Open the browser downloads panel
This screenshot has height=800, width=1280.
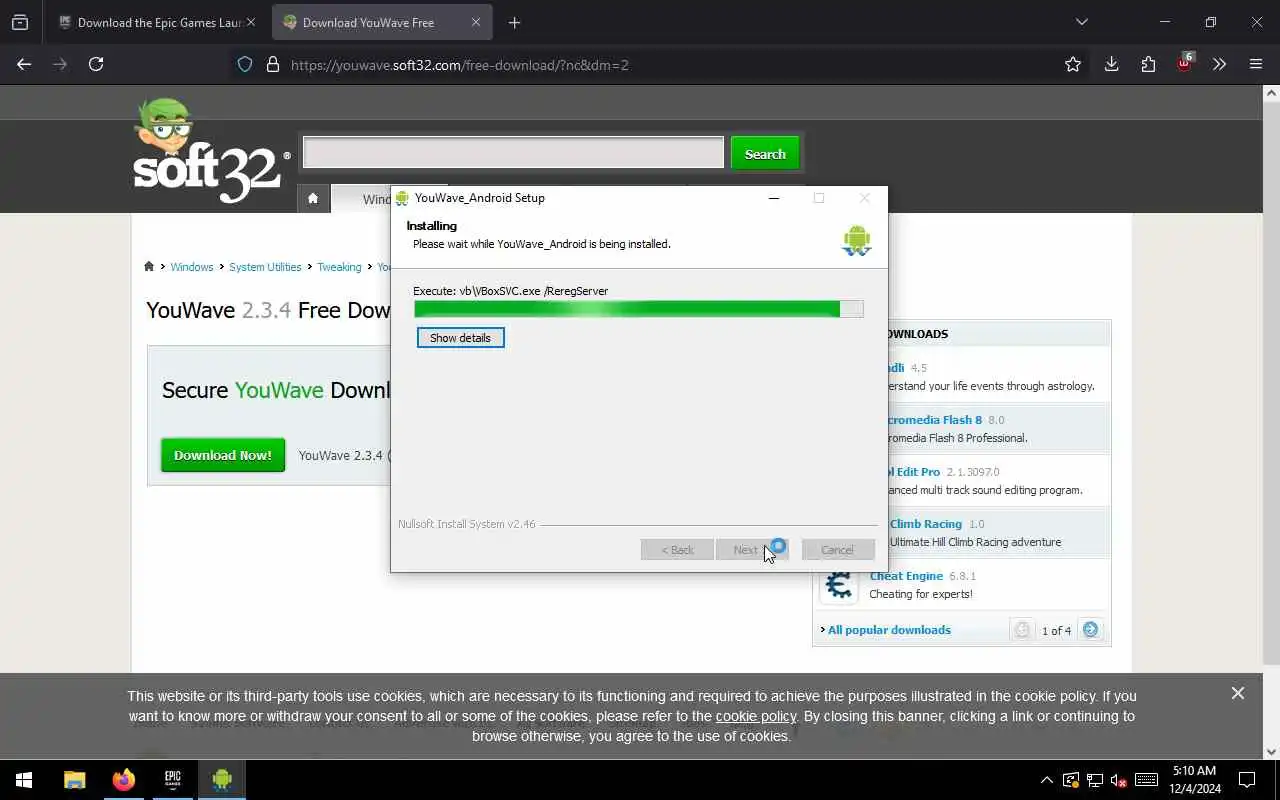click(1111, 64)
